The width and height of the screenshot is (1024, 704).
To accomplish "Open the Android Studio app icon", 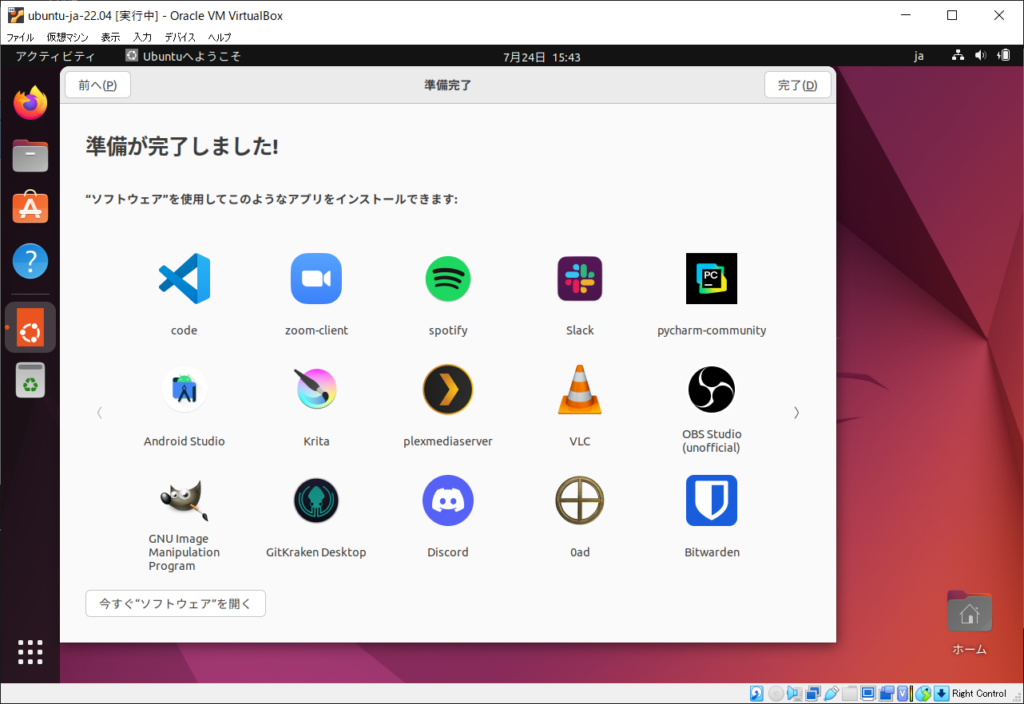I will [184, 390].
